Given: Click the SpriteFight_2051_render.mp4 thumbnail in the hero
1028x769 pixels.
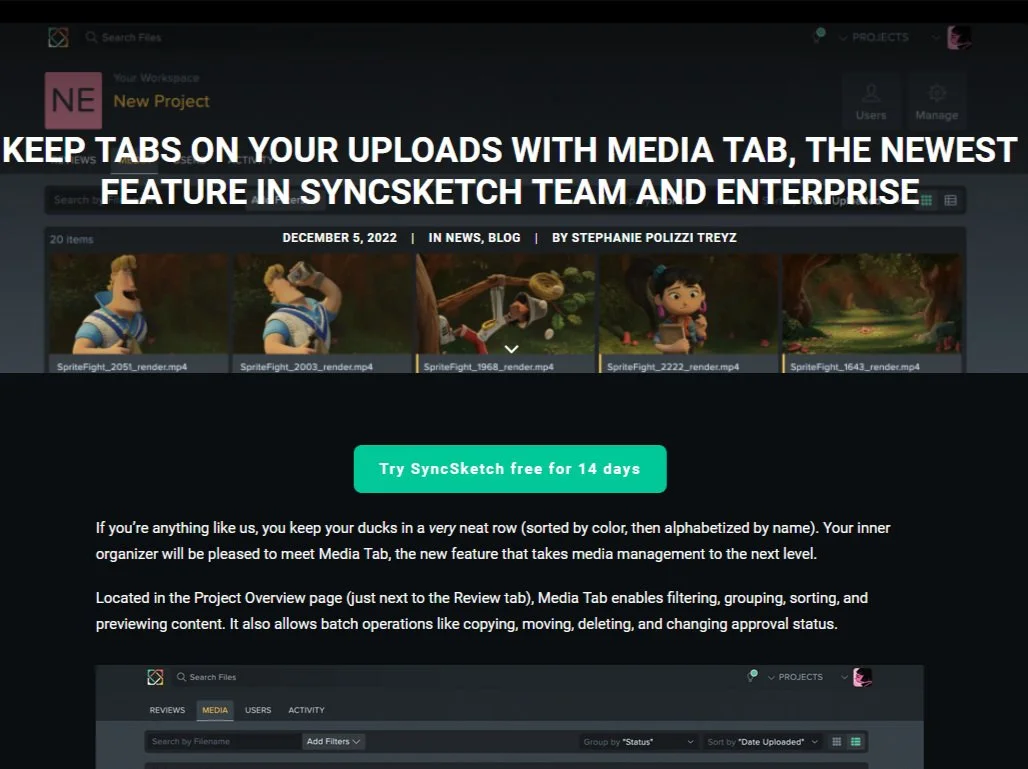Looking at the screenshot, I should pos(138,304).
